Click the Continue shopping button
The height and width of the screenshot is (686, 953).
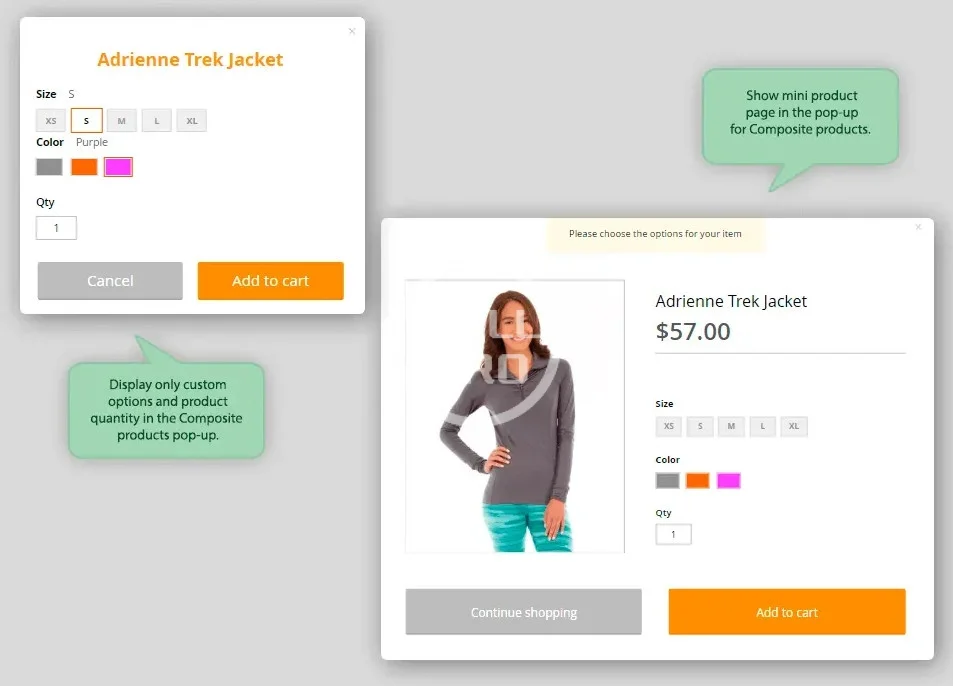click(x=523, y=612)
